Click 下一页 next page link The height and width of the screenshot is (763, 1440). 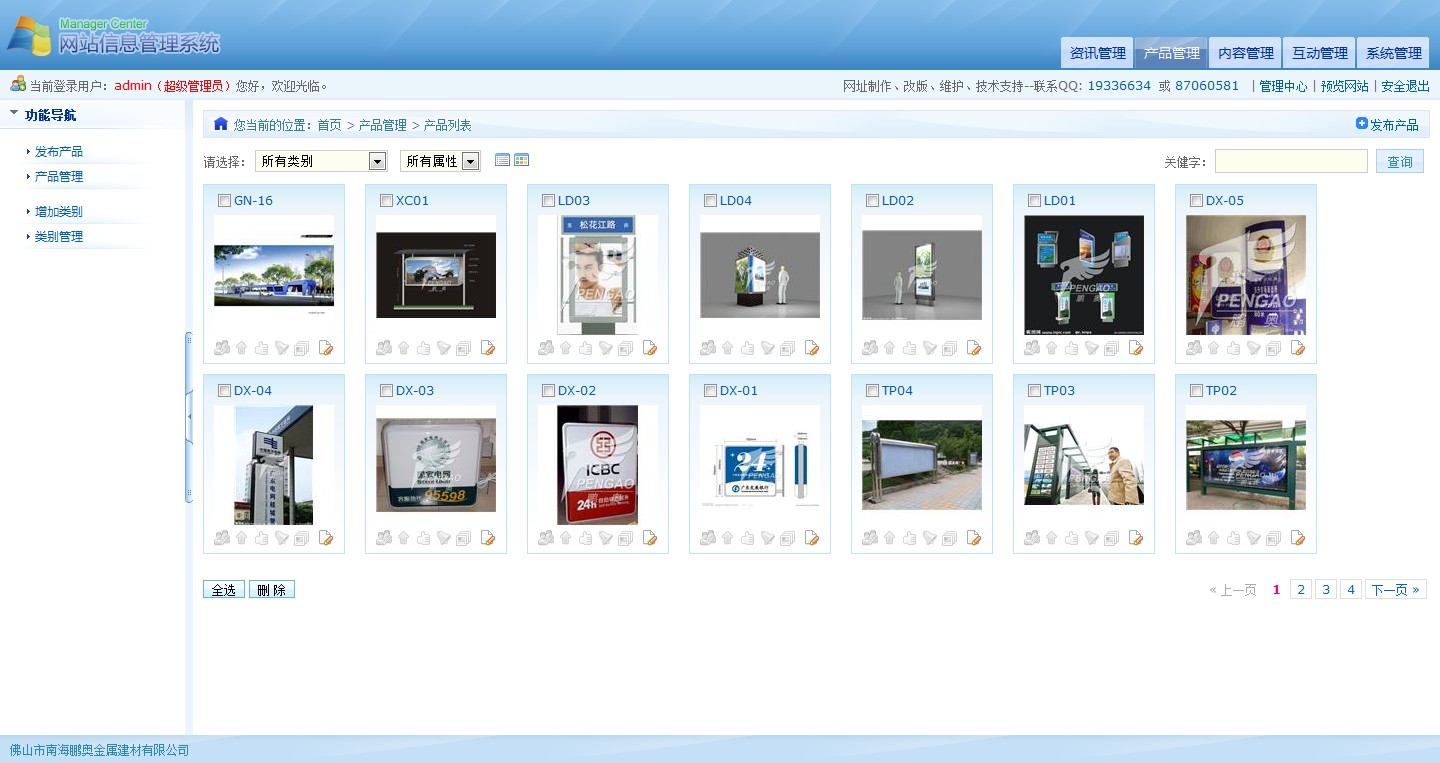[x=1396, y=590]
